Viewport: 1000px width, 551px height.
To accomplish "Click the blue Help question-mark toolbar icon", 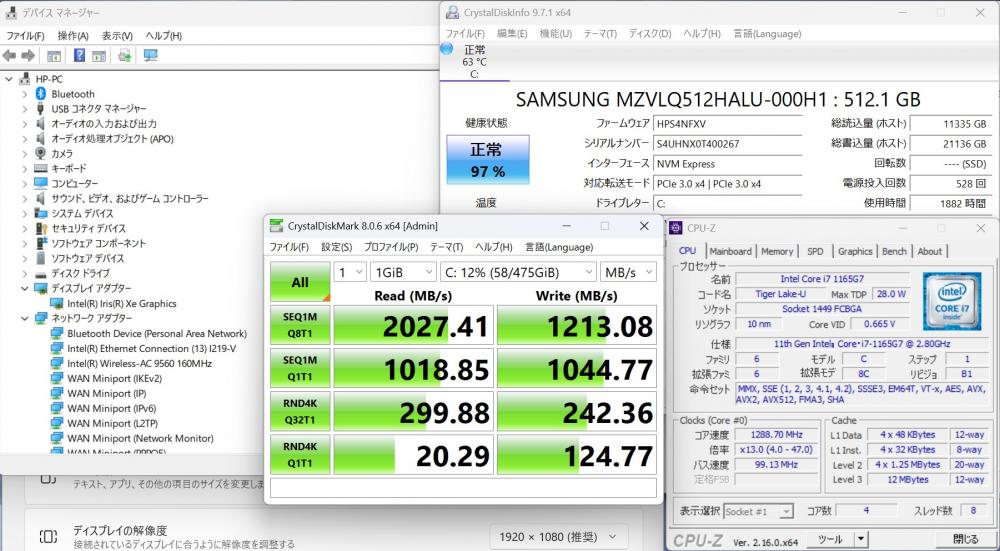I will [80, 55].
